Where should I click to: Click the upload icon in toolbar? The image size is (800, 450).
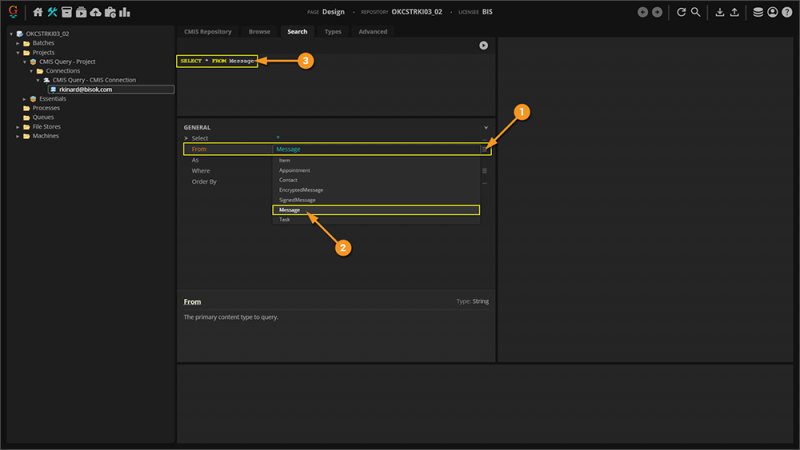pos(735,13)
